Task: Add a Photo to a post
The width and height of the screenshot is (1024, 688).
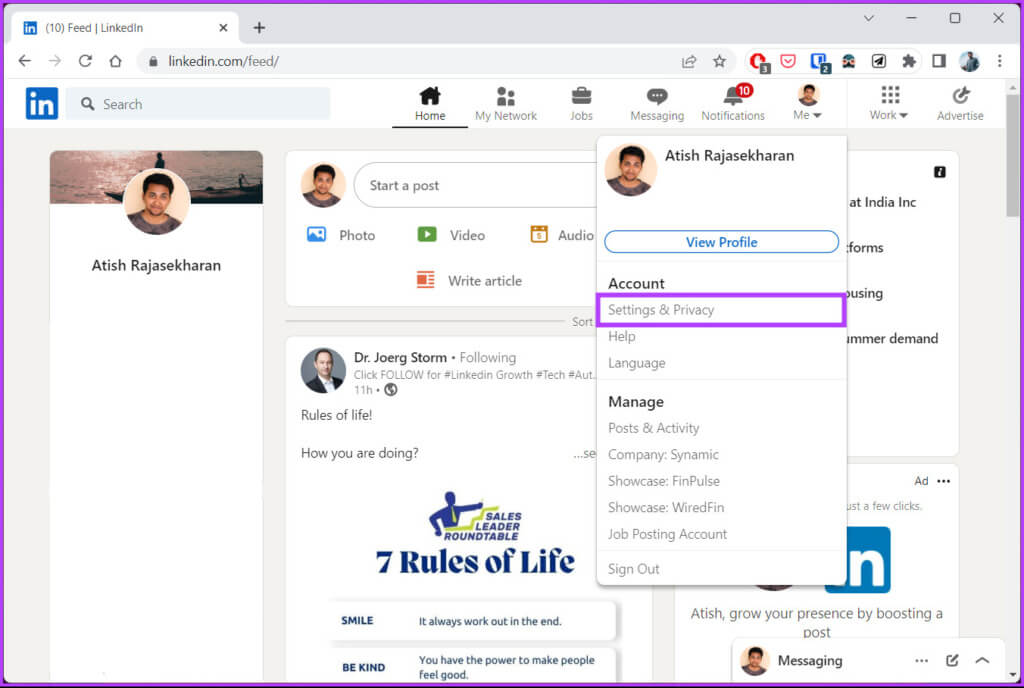Action: [341, 235]
